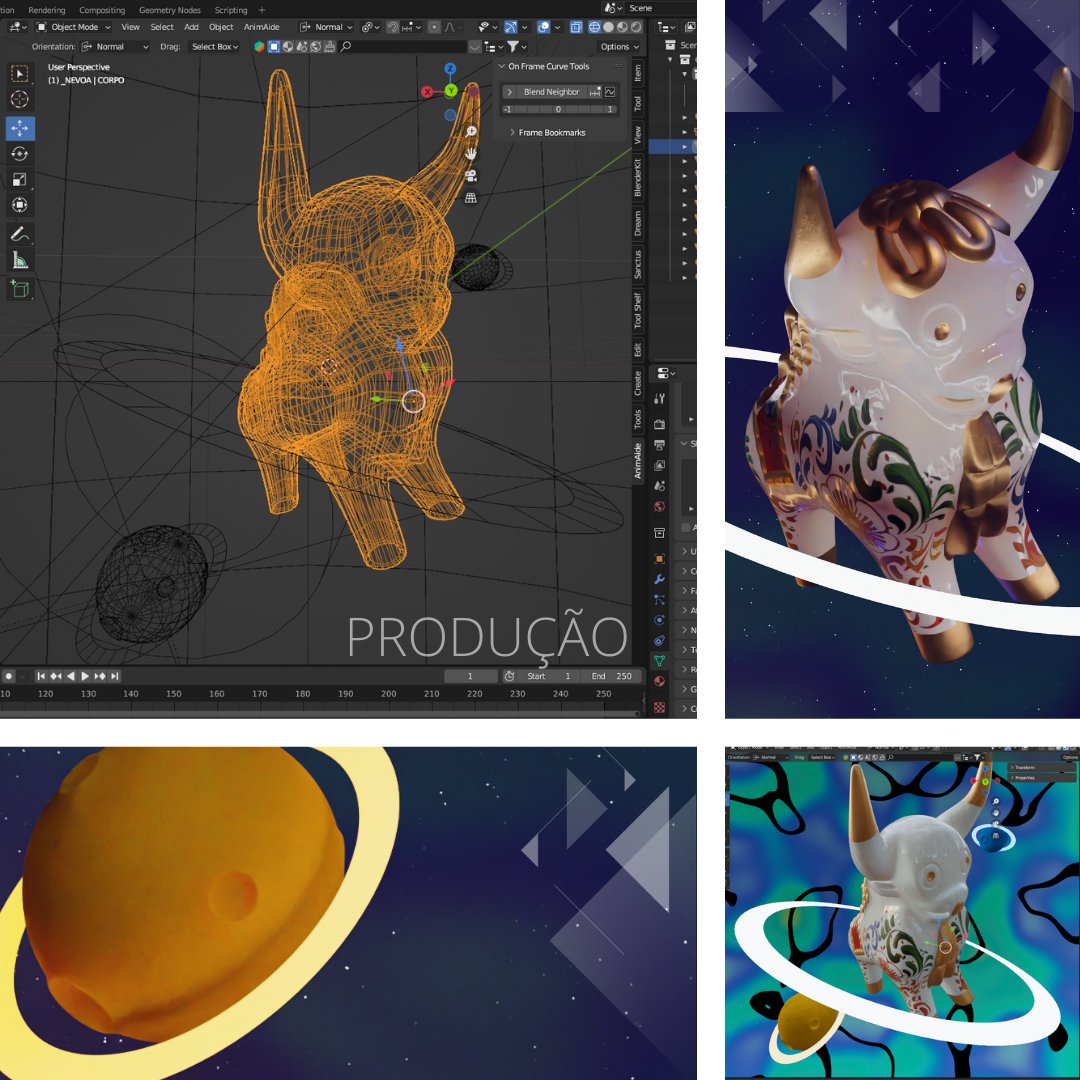Jump to the last frame
This screenshot has height=1080, width=1080.
click(115, 676)
